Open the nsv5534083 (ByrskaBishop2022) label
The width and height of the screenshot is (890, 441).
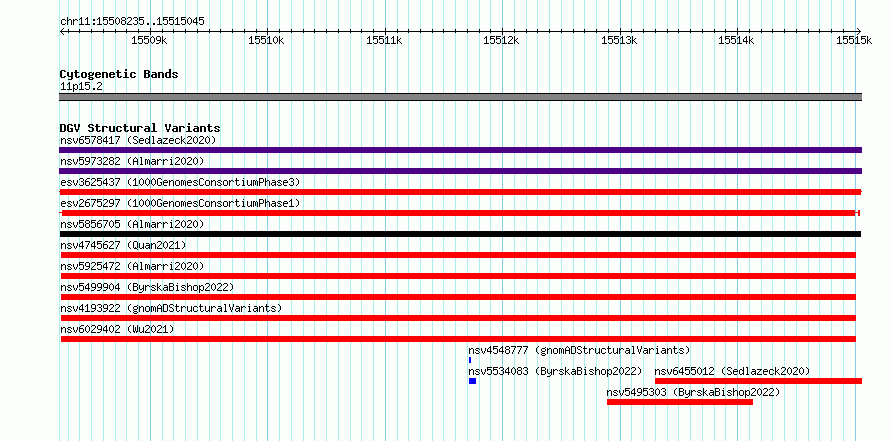tap(555, 371)
